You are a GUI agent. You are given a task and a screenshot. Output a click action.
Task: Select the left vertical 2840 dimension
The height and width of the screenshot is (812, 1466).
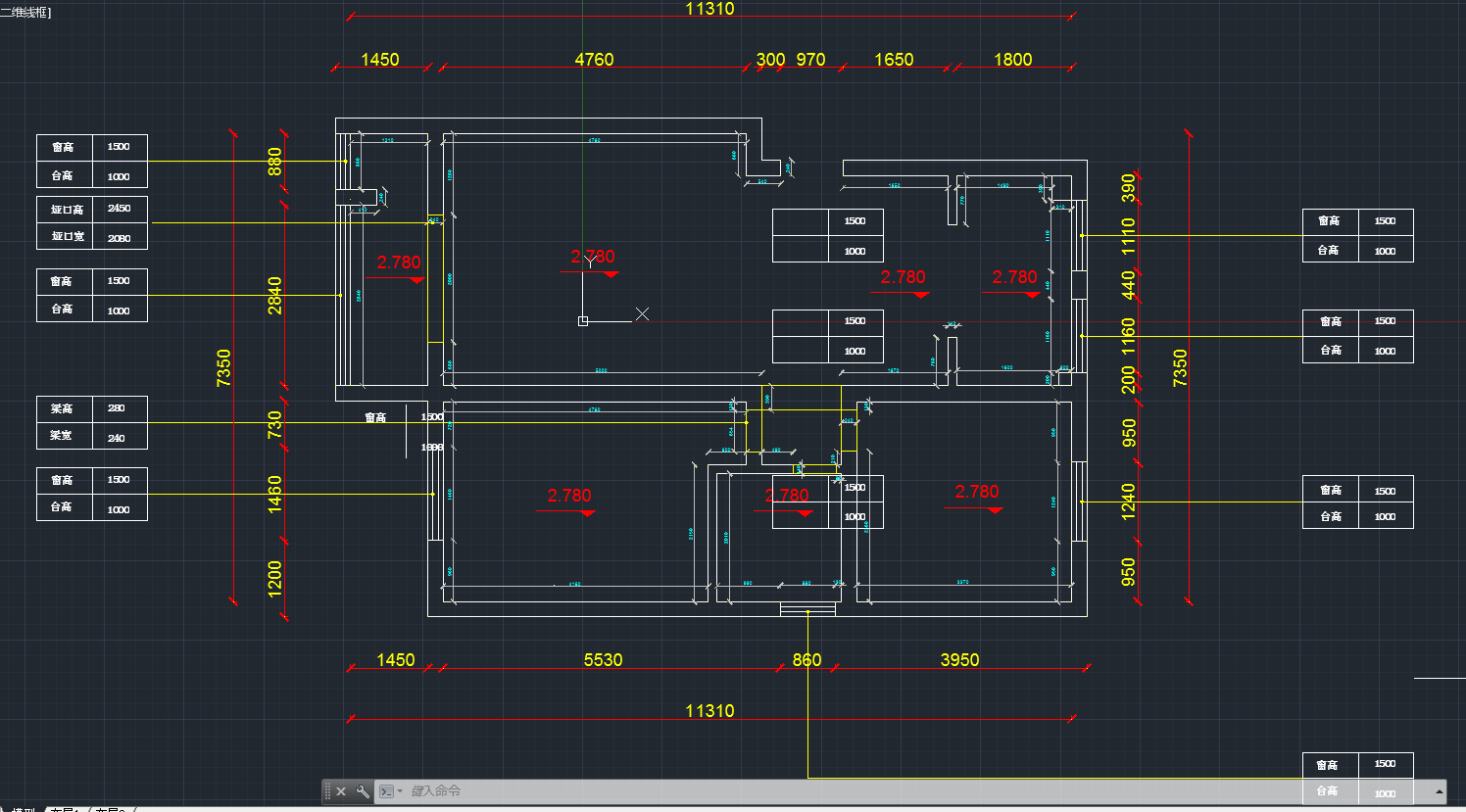click(275, 295)
